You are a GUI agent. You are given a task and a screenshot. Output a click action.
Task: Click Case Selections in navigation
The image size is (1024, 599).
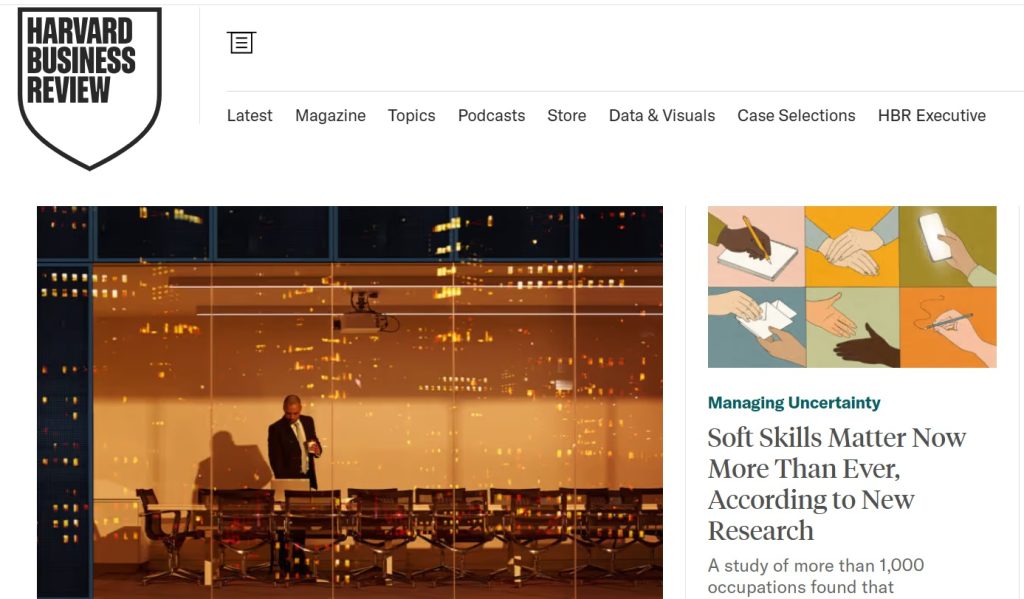click(796, 116)
